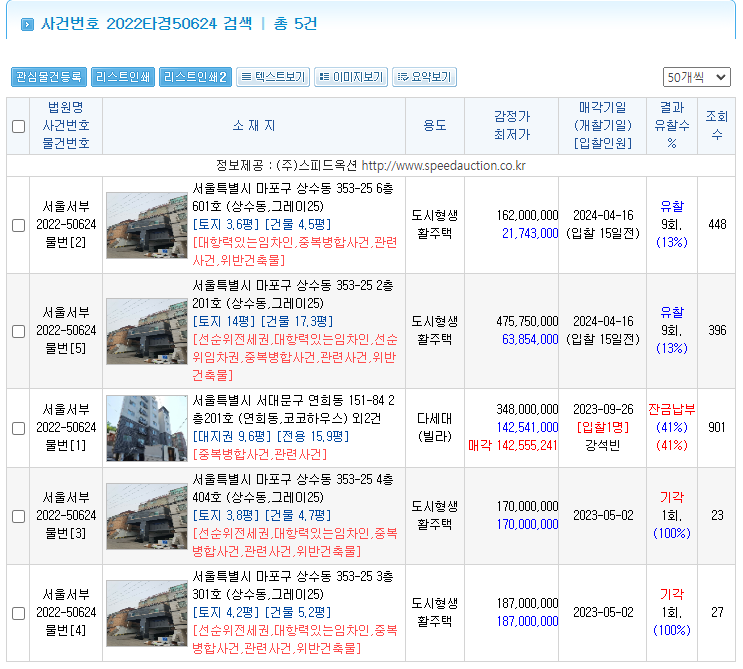Select checkbox for 물번[4] 301호 row

(x=18, y=614)
